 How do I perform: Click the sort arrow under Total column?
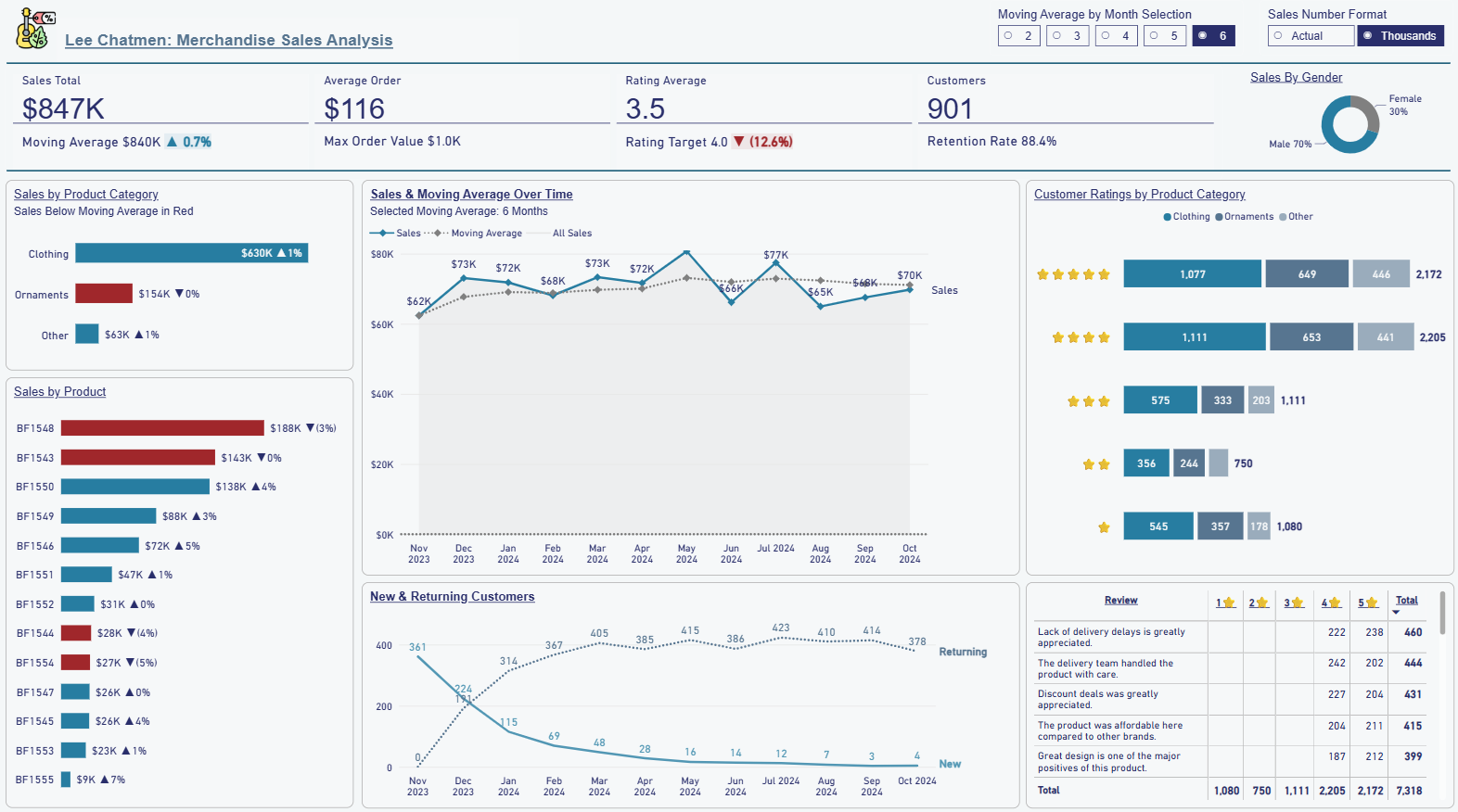pyautogui.click(x=1396, y=612)
